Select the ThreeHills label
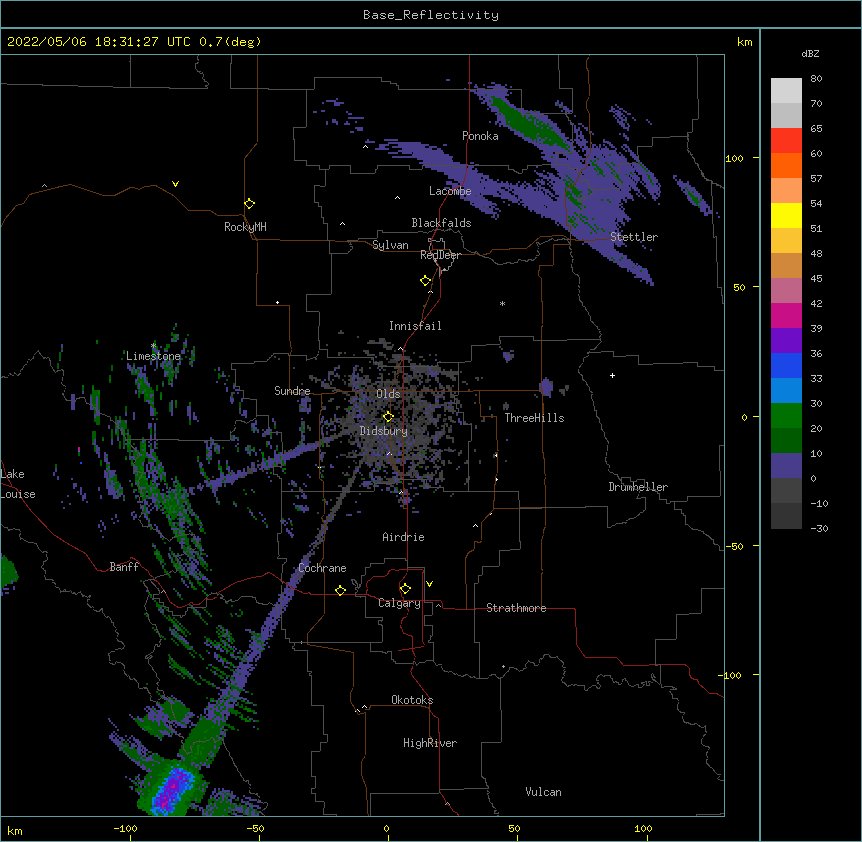Screen dimensions: 862x842 coord(534,418)
